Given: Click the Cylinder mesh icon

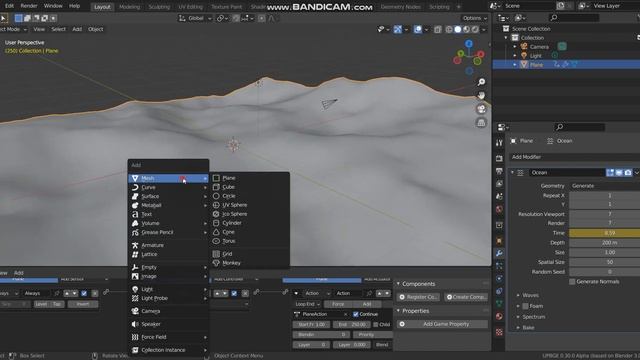Looking at the screenshot, I should coord(216,223).
